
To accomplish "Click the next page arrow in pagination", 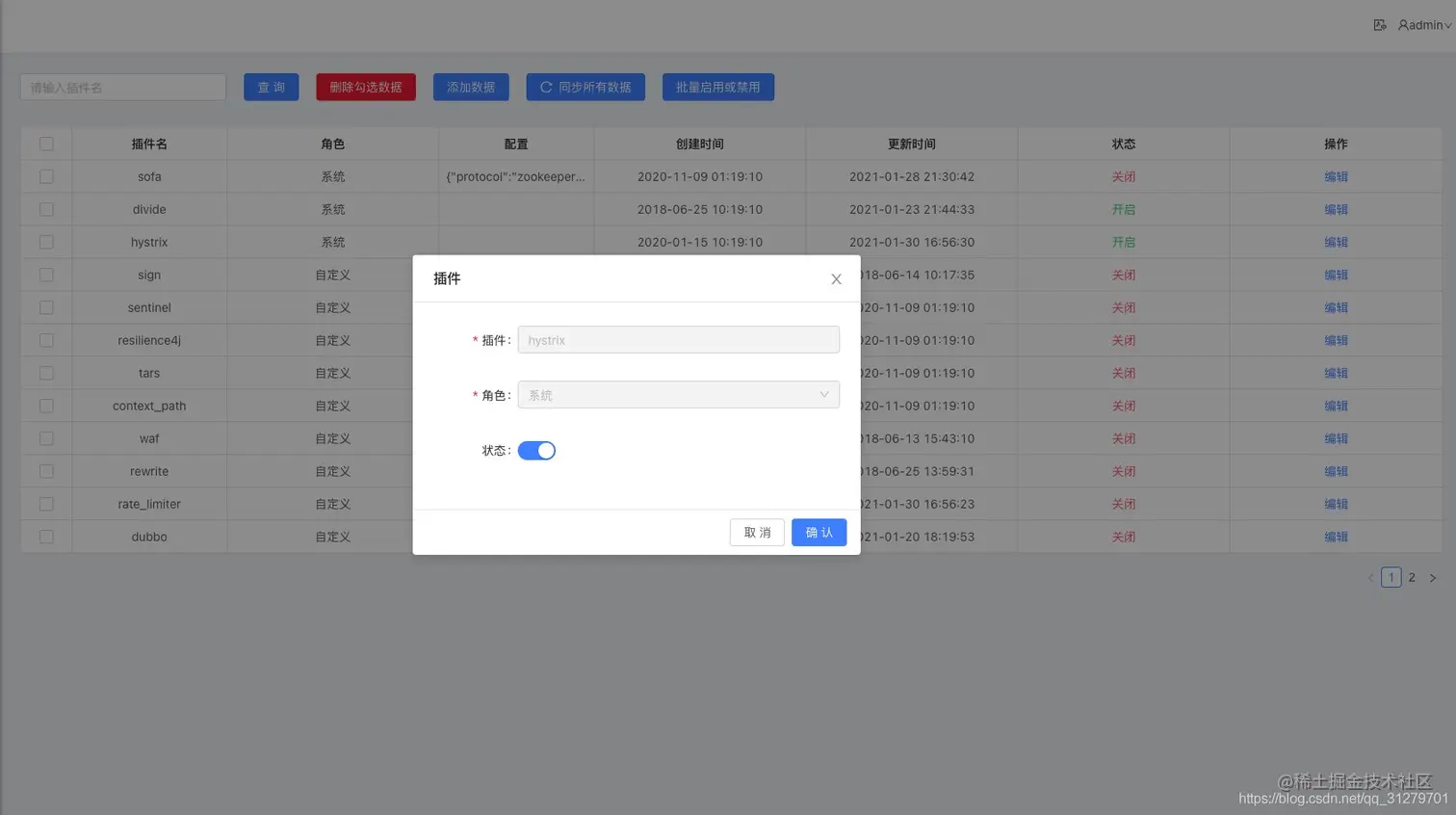I will click(1433, 577).
